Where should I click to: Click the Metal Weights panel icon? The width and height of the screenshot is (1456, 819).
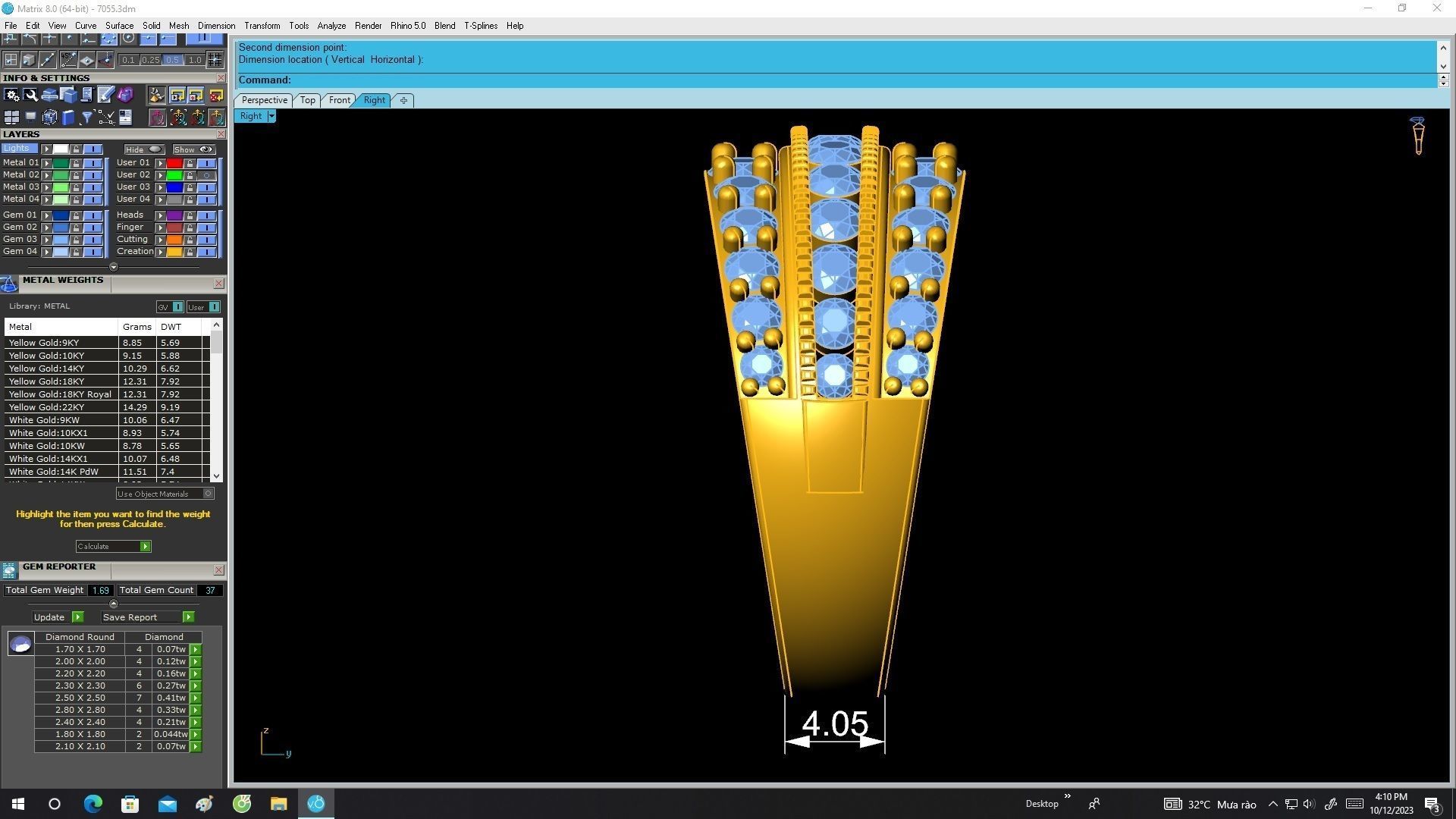(x=9, y=284)
